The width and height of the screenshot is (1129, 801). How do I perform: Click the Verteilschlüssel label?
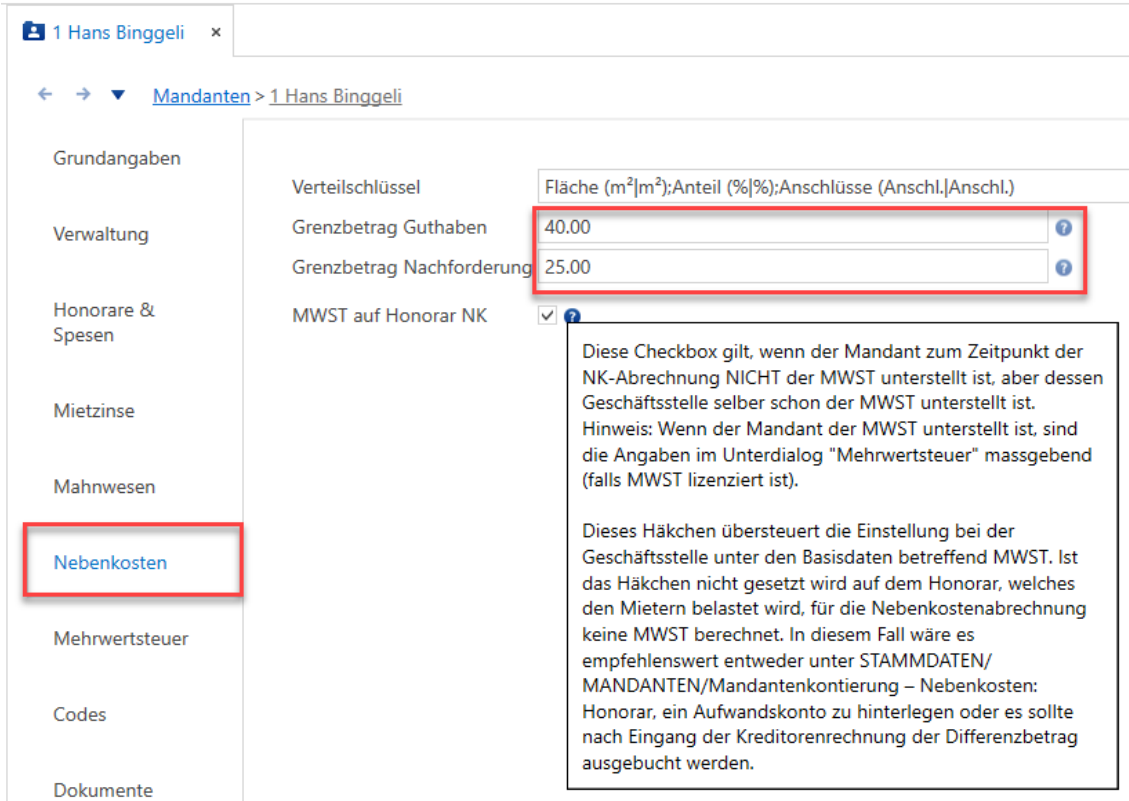[356, 187]
